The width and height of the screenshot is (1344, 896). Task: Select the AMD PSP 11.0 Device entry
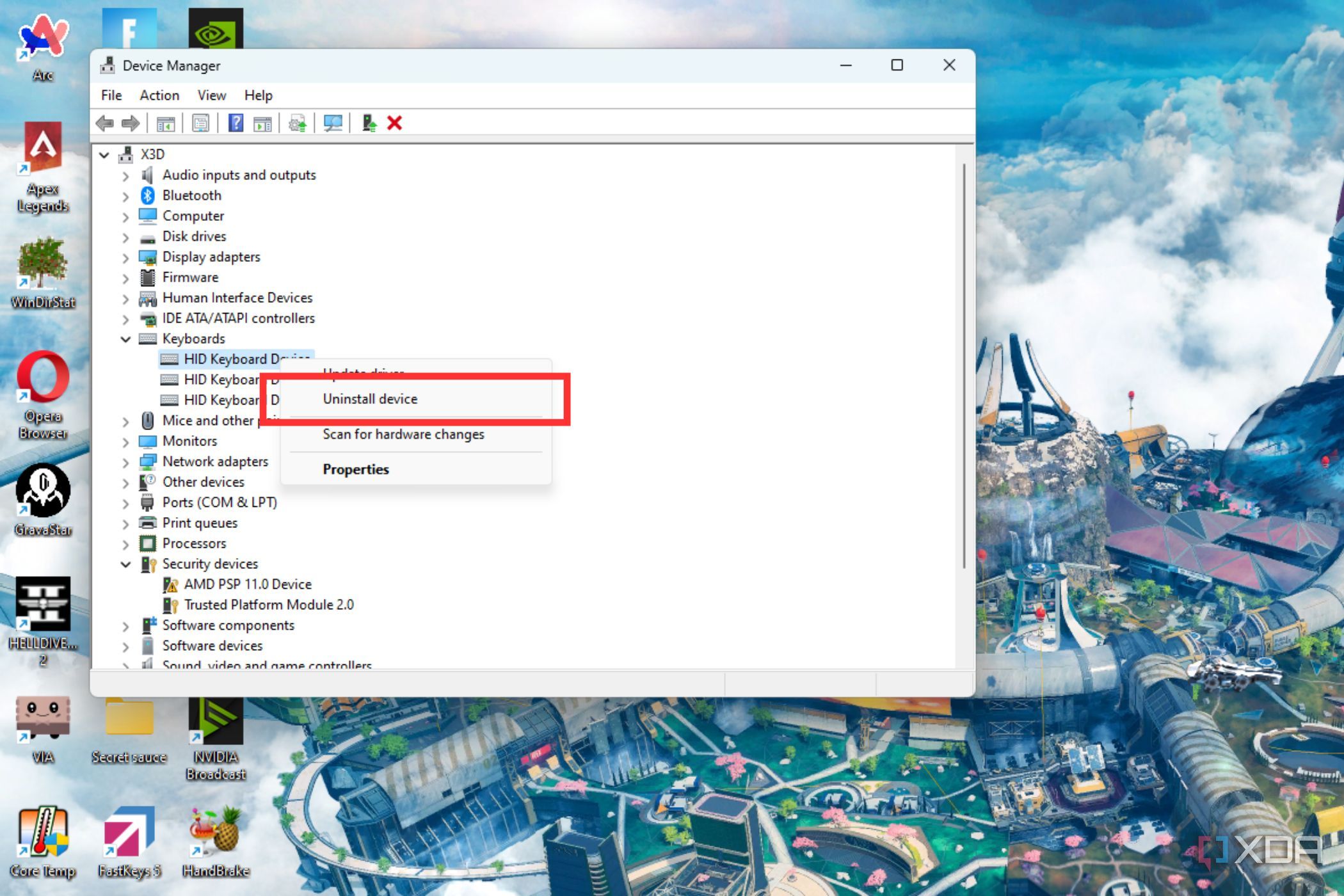click(x=247, y=584)
